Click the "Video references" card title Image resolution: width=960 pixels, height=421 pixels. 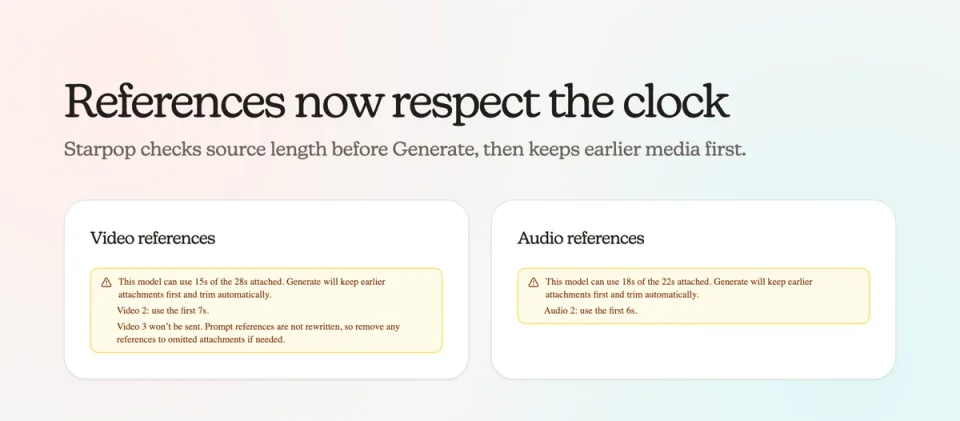click(x=152, y=238)
